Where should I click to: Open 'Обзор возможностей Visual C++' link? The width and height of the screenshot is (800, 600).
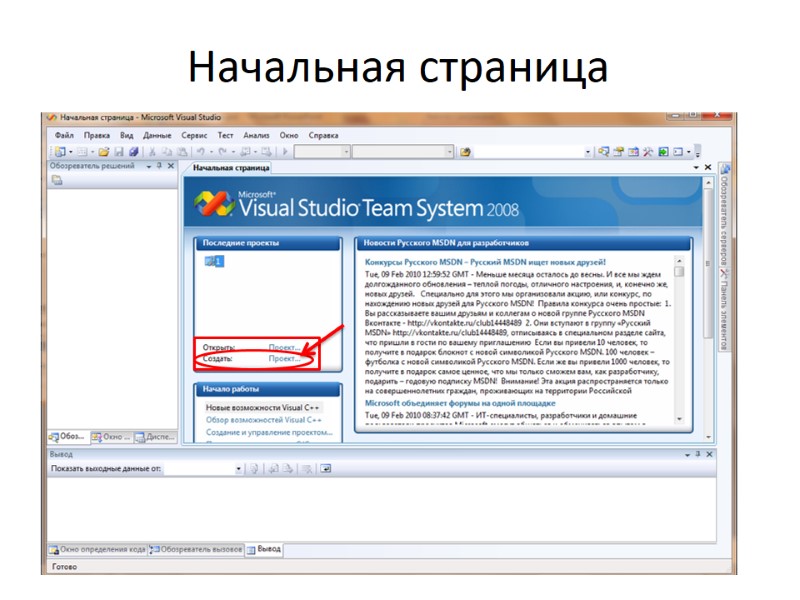[x=264, y=420]
